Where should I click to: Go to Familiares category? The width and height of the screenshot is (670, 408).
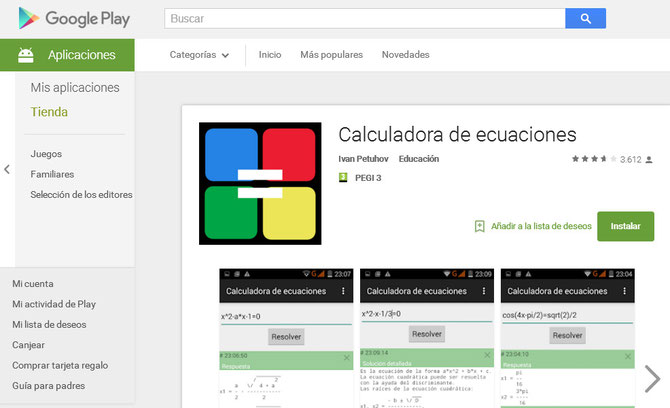click(52, 174)
